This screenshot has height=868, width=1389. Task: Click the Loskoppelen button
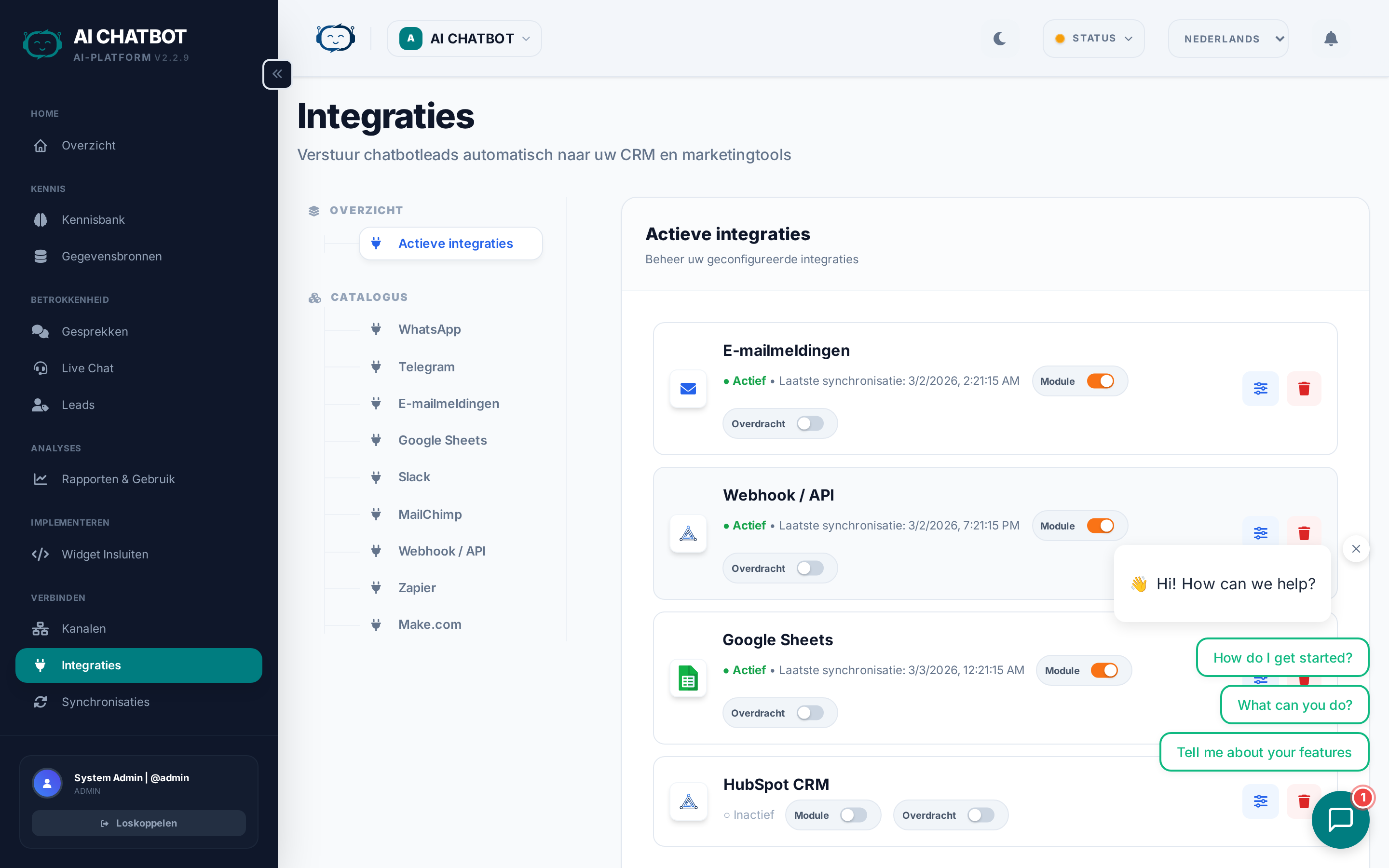[x=138, y=823]
